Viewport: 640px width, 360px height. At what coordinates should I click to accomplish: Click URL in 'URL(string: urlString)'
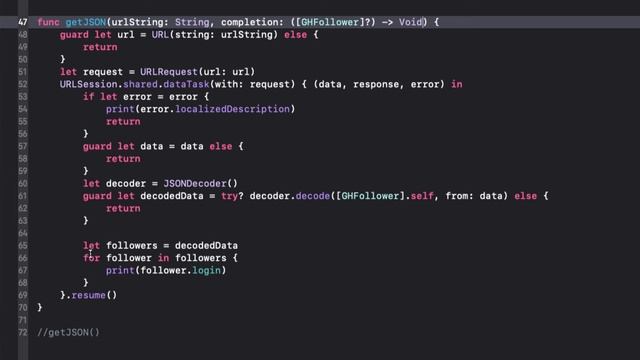160,35
